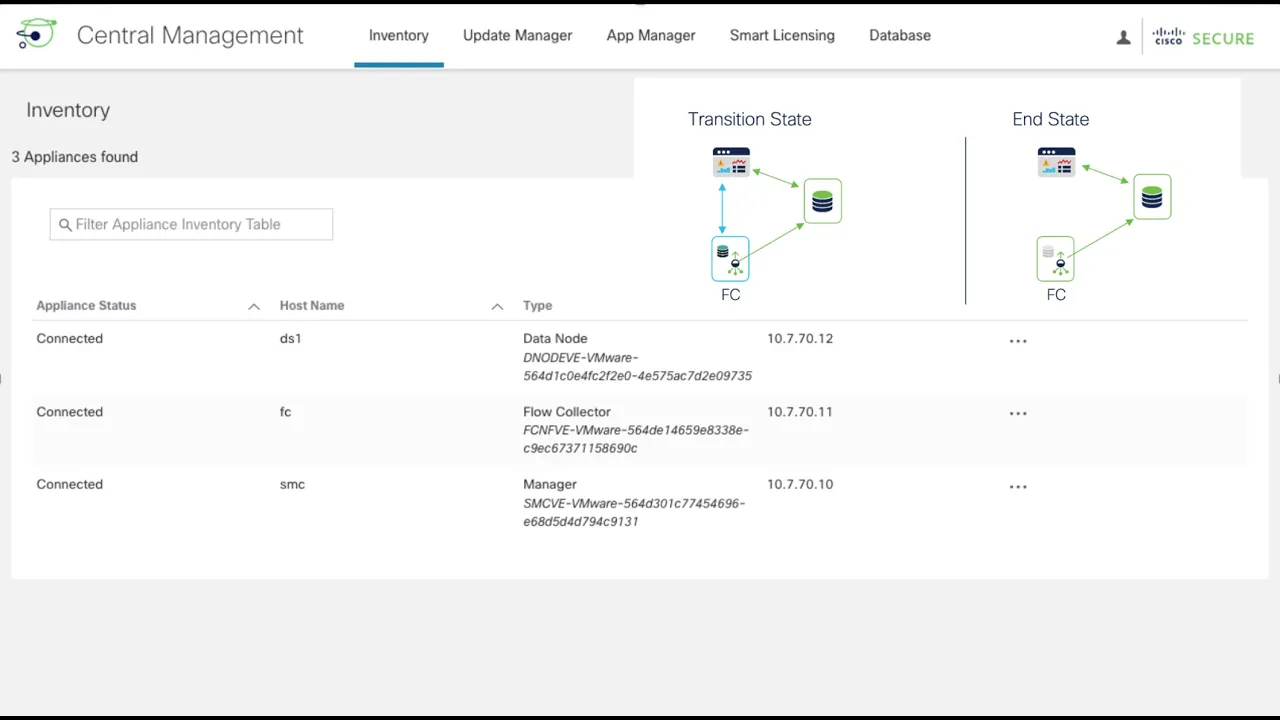Image resolution: width=1280 pixels, height=720 pixels.
Task: Click the Type column header
Action: click(x=537, y=306)
